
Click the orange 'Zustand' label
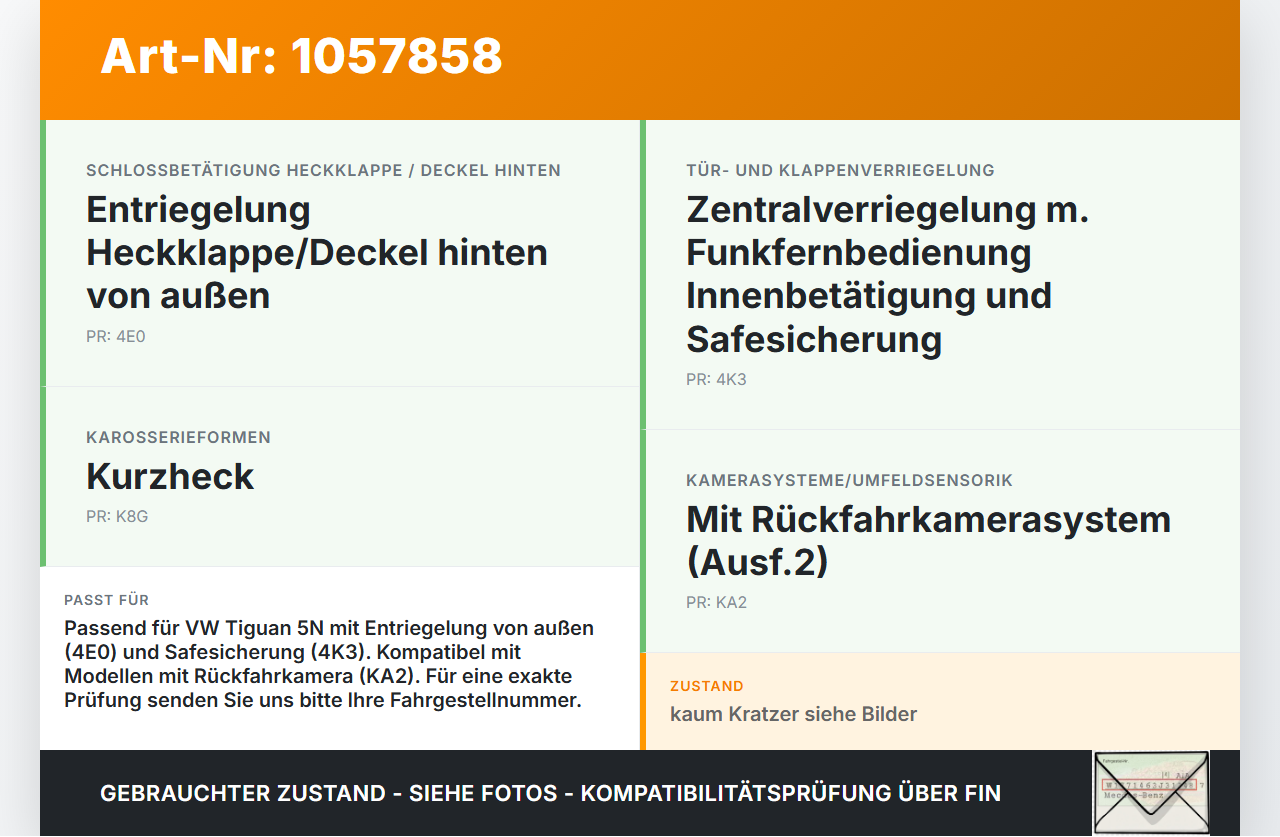(x=706, y=686)
